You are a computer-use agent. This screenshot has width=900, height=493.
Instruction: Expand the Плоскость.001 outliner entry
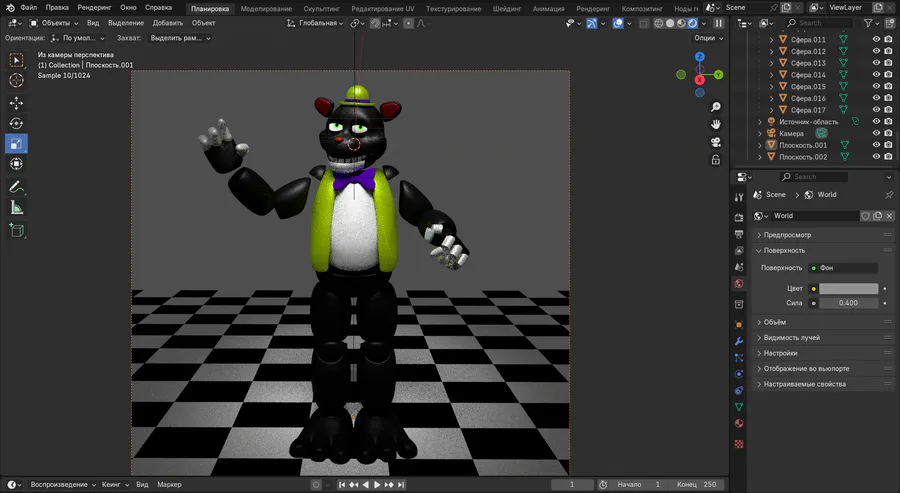[760, 145]
